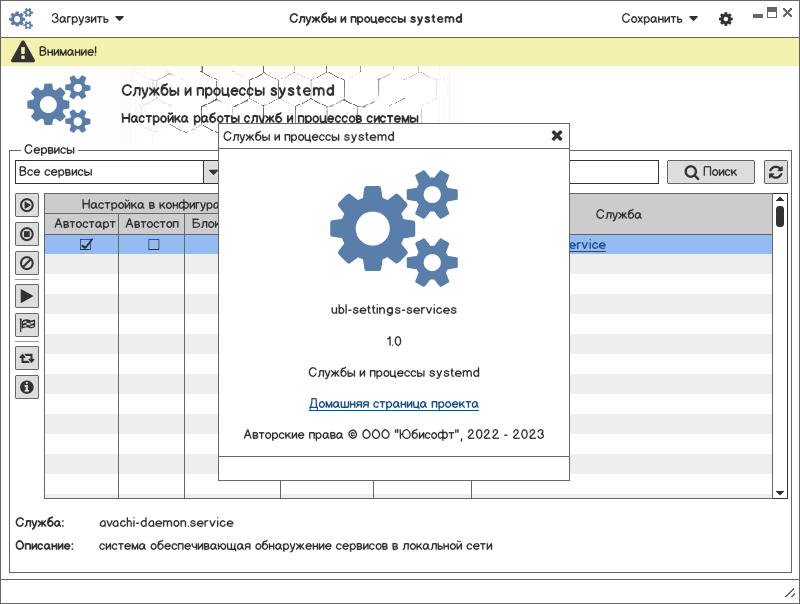Click the services list scrollbar down arrow

tap(780, 492)
